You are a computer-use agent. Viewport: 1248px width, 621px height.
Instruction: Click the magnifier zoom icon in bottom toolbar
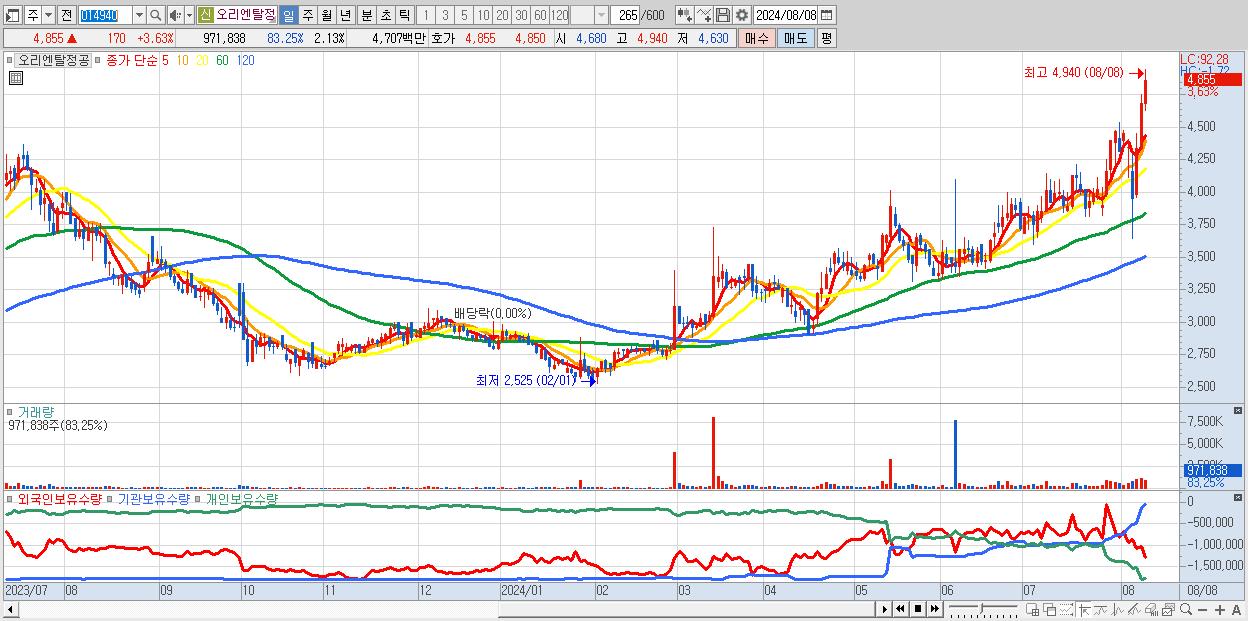point(1186,609)
